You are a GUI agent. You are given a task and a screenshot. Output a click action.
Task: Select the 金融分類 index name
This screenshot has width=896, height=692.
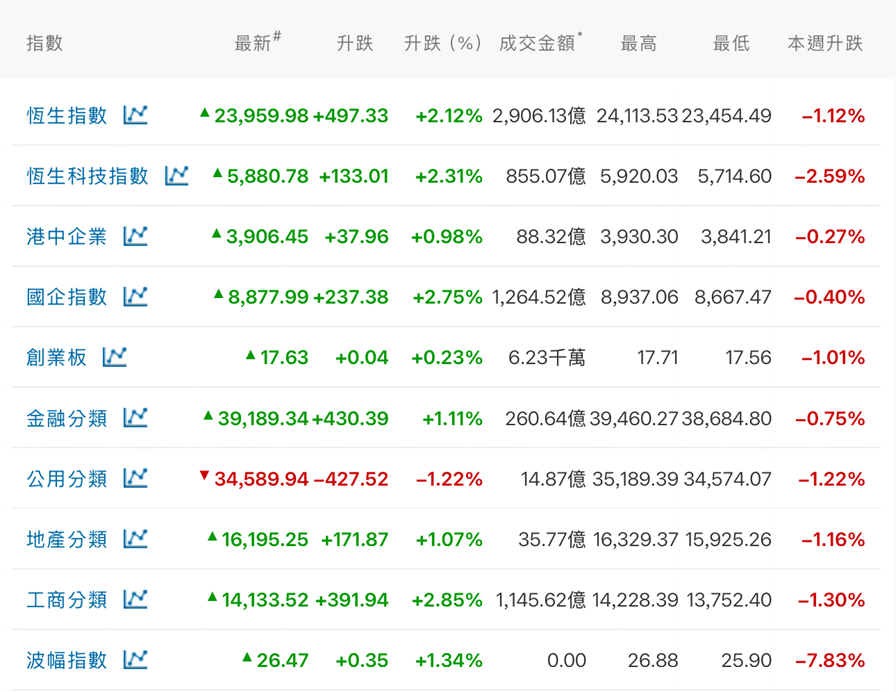(x=67, y=418)
